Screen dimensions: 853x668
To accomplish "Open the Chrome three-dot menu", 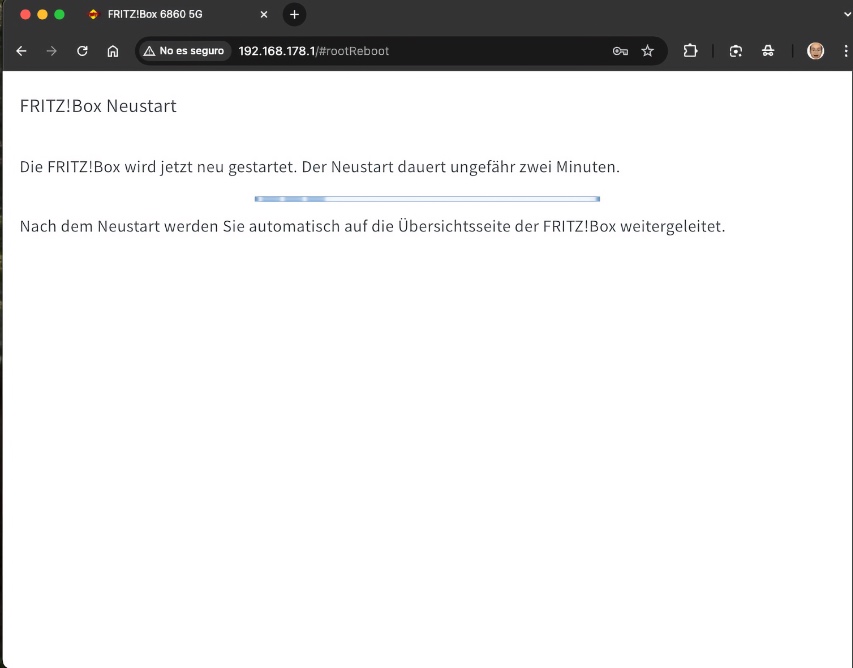I will point(845,51).
